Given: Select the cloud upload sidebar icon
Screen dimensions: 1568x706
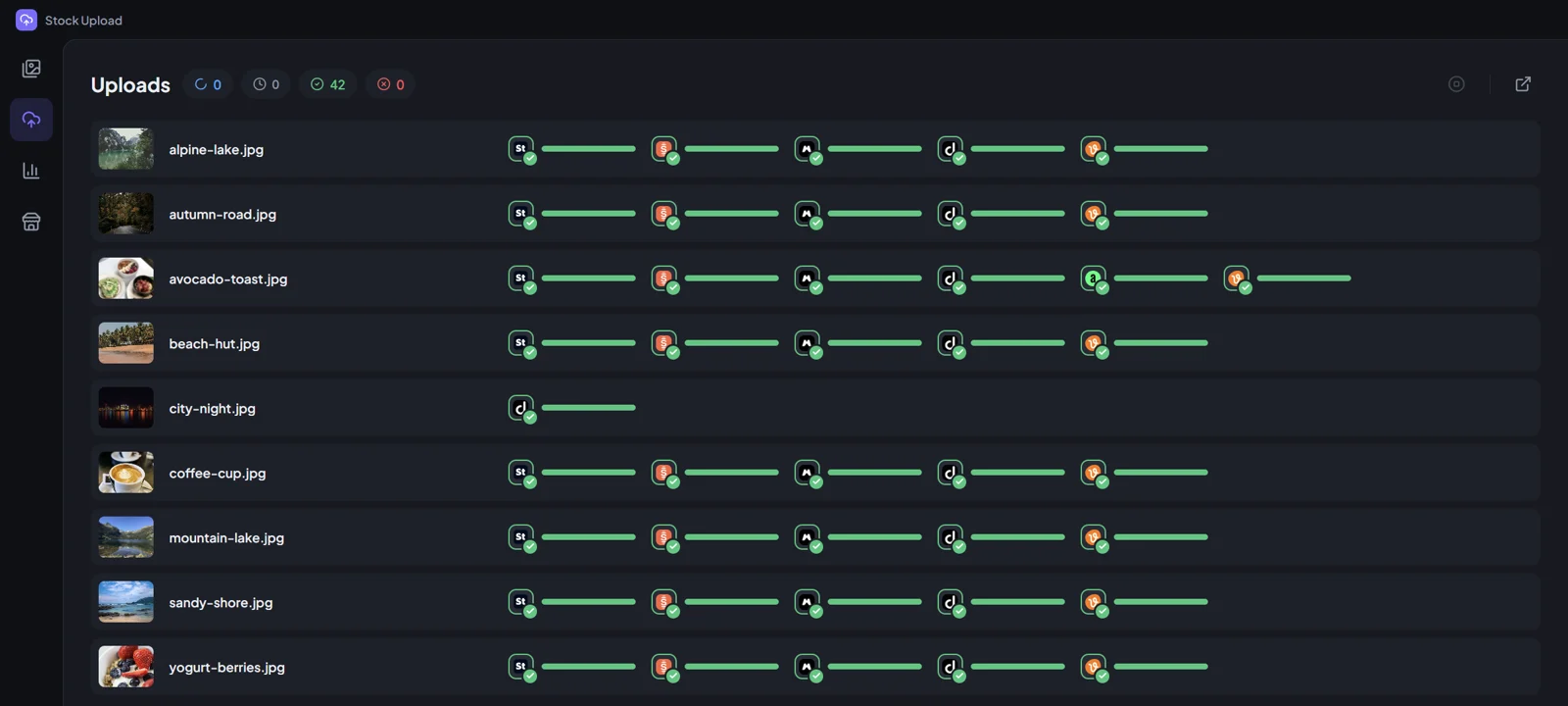Looking at the screenshot, I should 31,120.
